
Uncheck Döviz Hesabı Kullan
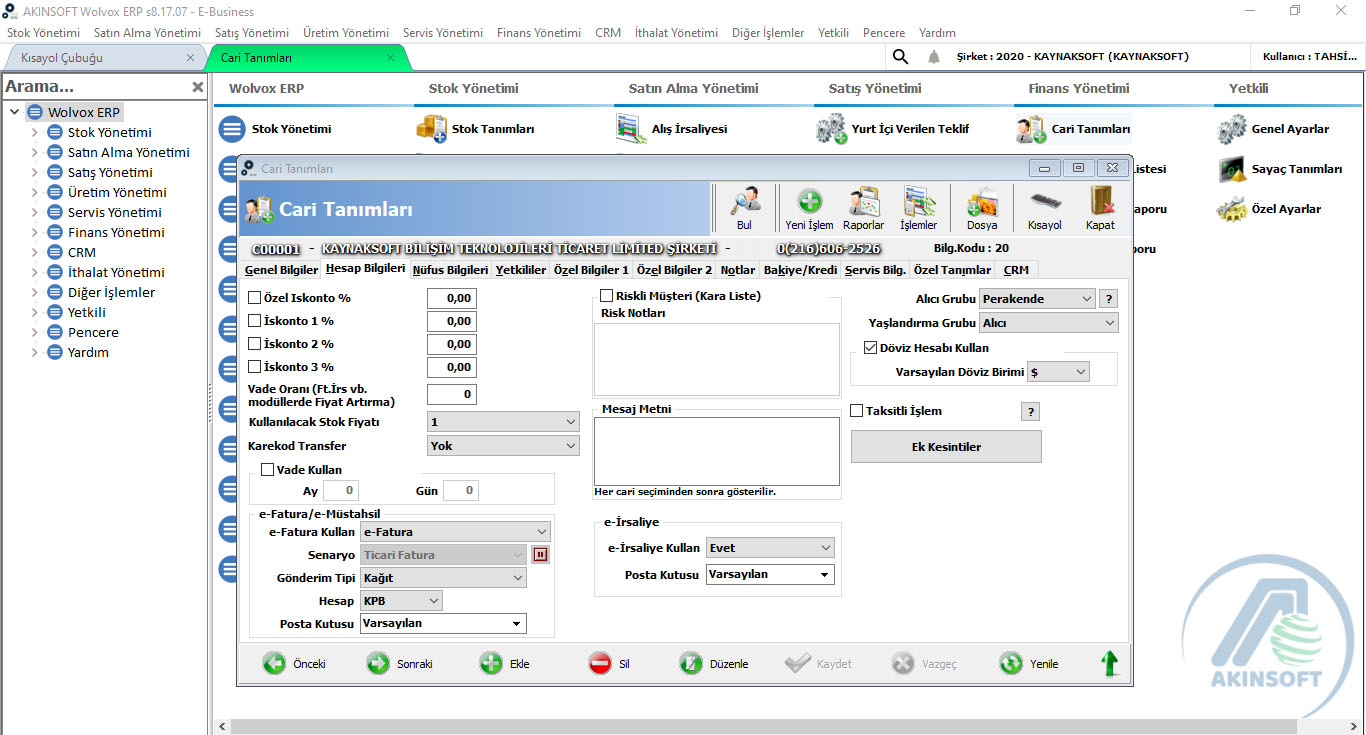pos(869,348)
